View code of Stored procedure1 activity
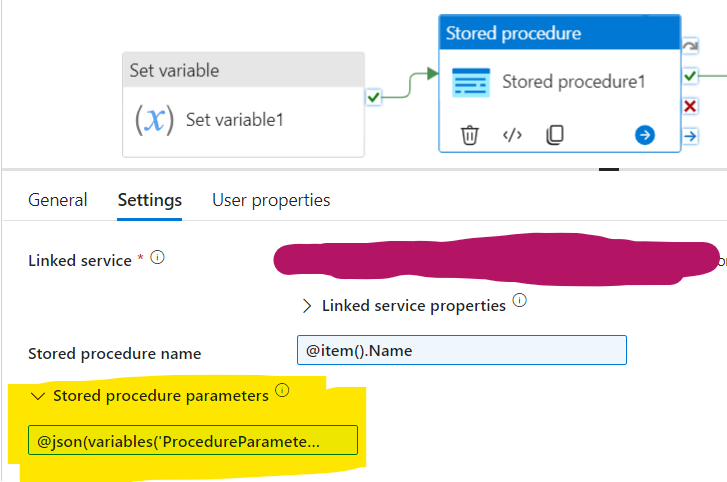727x482 pixels. pos(512,135)
